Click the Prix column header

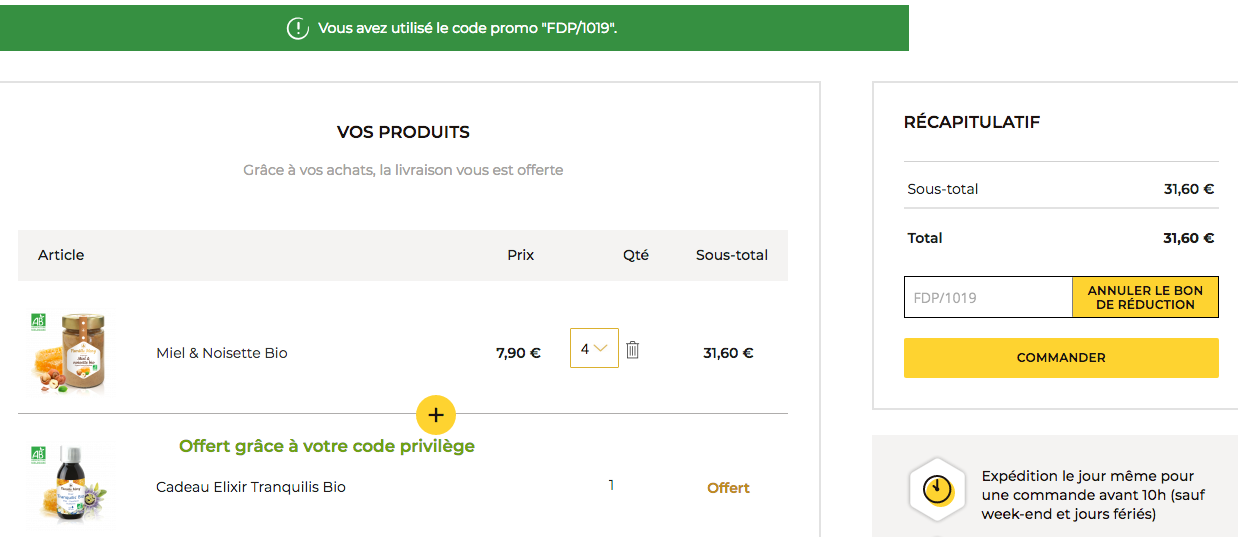[520, 255]
